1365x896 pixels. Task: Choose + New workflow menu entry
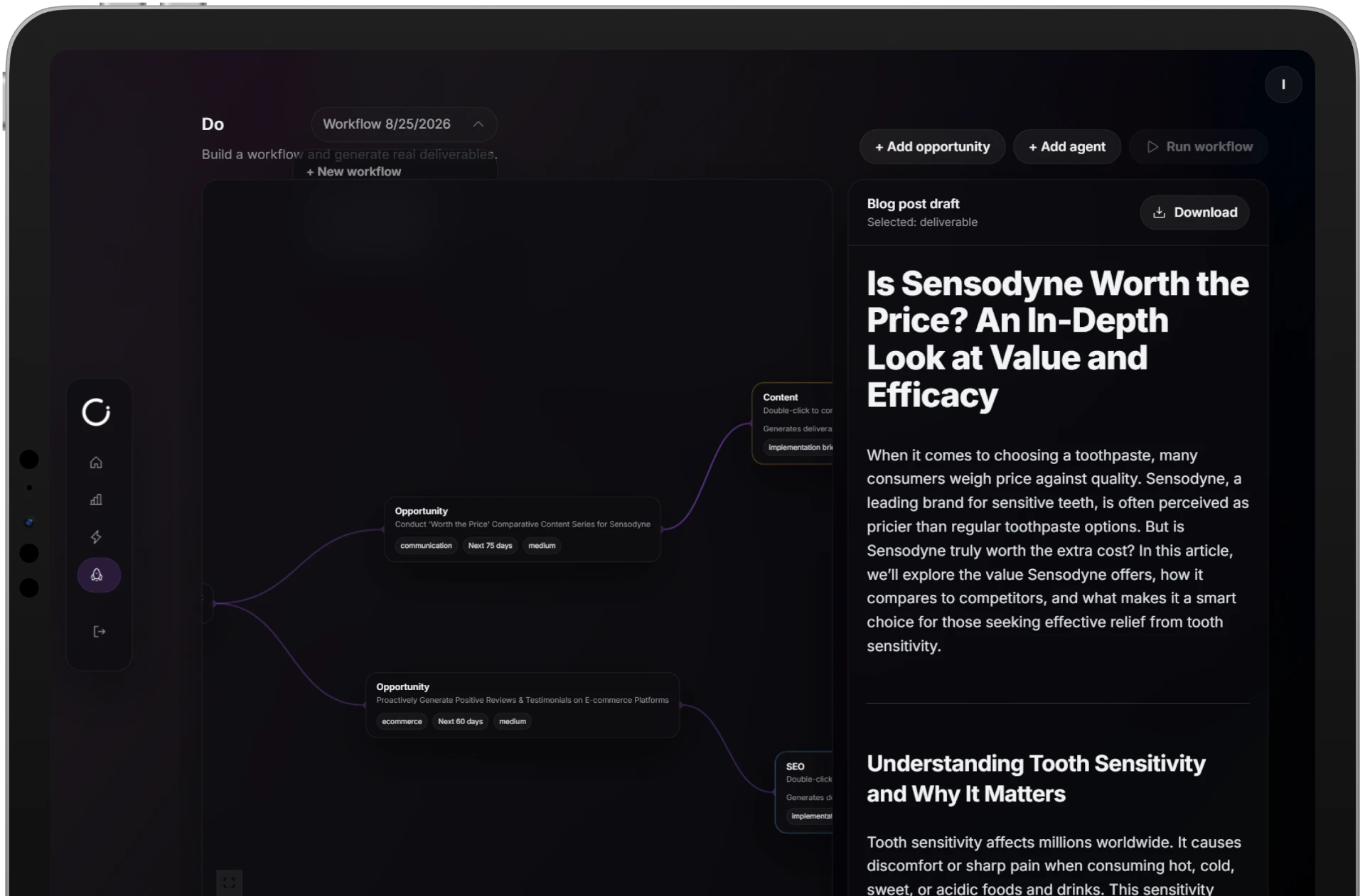[x=353, y=172]
